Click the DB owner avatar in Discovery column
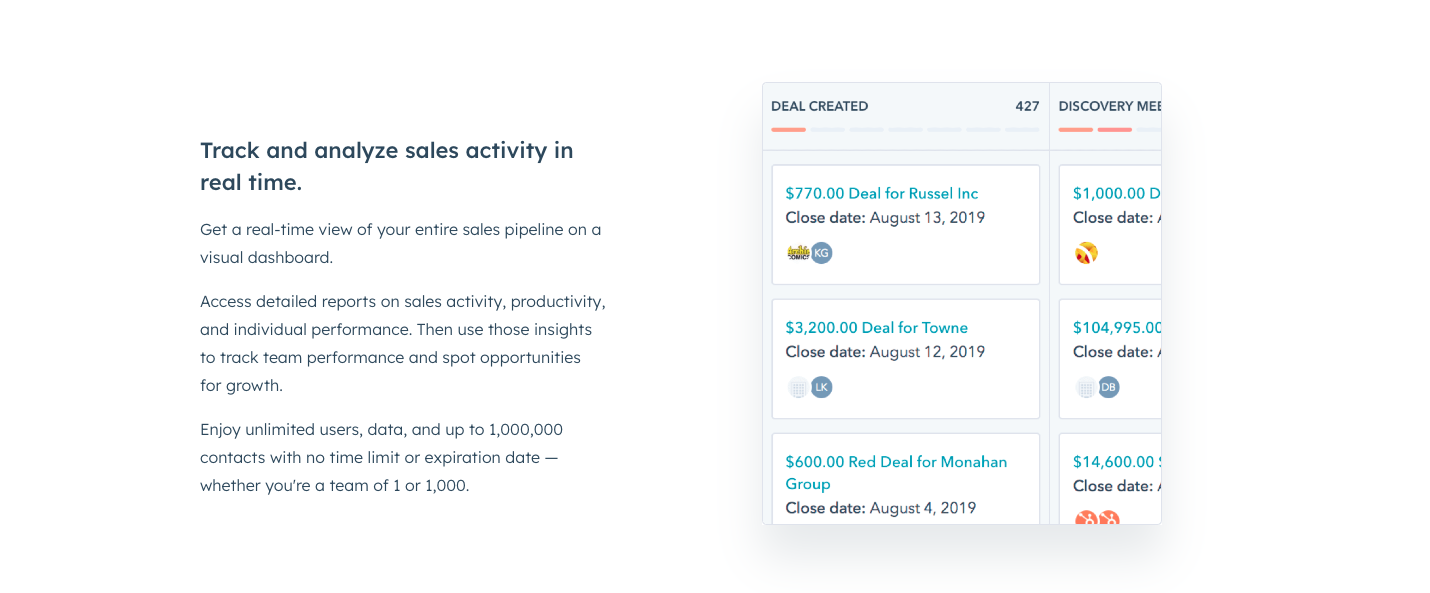Image resolution: width=1430 pixels, height=593 pixels. tap(1108, 387)
